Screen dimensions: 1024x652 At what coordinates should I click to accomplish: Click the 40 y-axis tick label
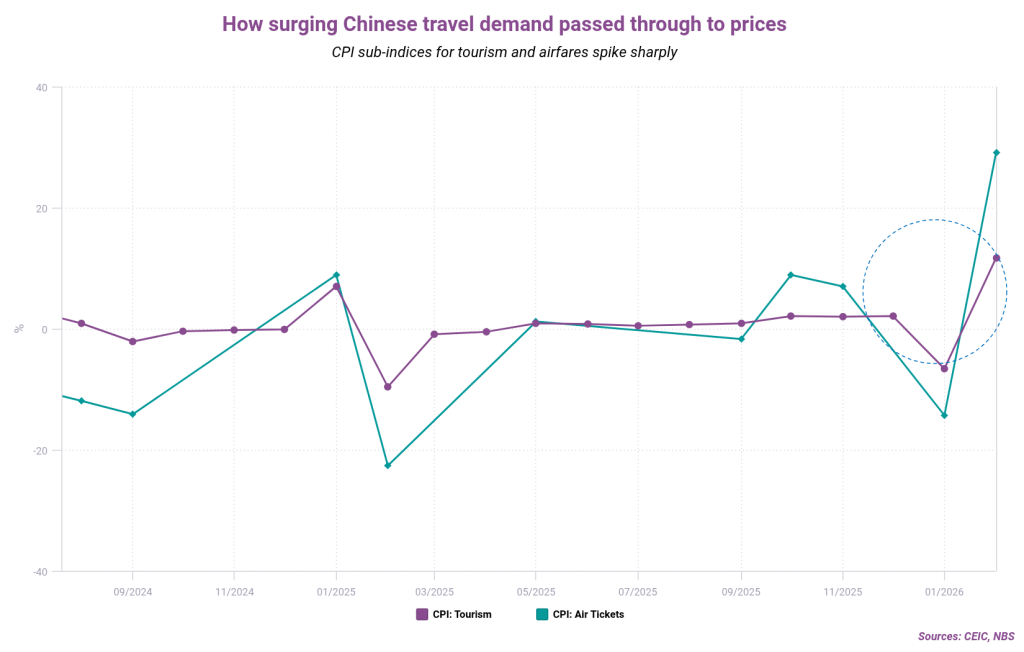pyautogui.click(x=42, y=88)
